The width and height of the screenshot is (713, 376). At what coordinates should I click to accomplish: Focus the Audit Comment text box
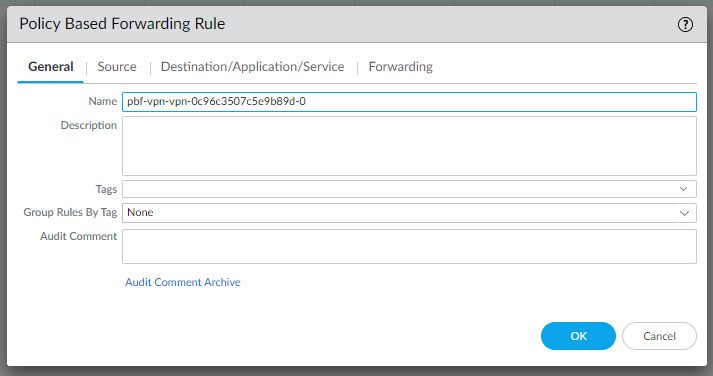(x=409, y=246)
